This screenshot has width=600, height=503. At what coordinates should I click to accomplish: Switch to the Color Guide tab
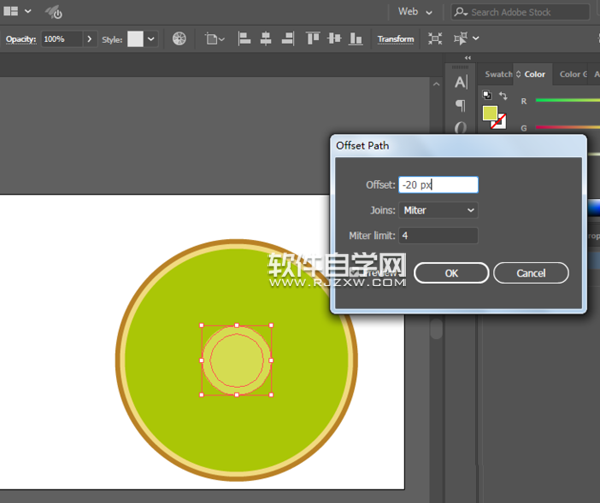(x=573, y=74)
